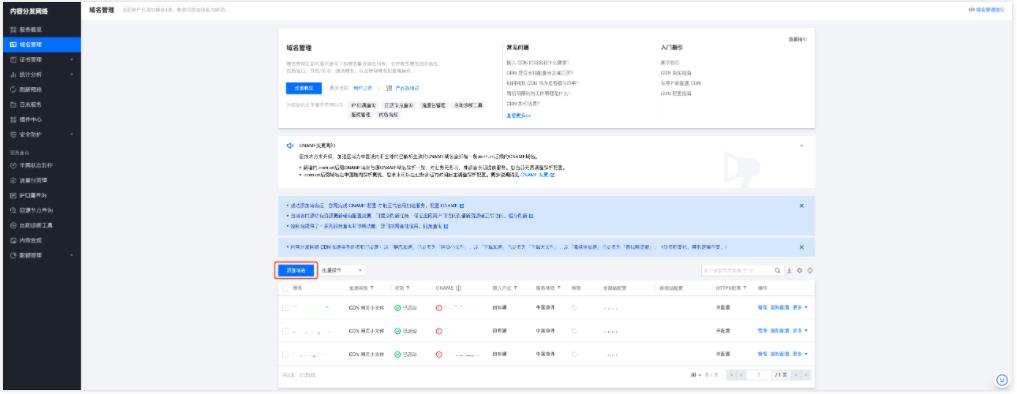The width and height of the screenshot is (1017, 394).
Task: Click the 自助诊断工具 tag in intro card
Action: pos(468,105)
